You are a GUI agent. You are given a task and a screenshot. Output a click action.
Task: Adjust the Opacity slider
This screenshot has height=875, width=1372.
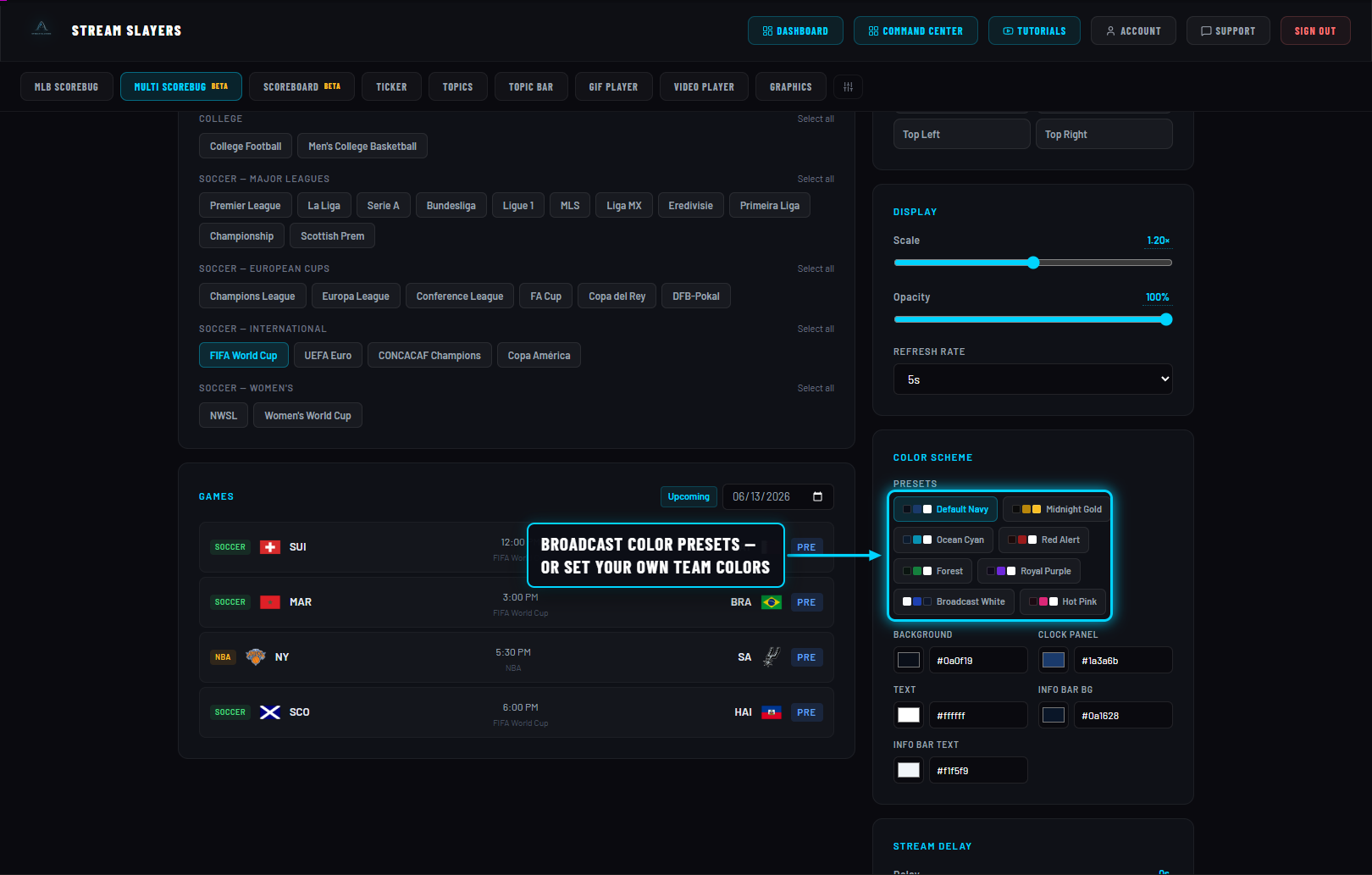coord(1033,319)
